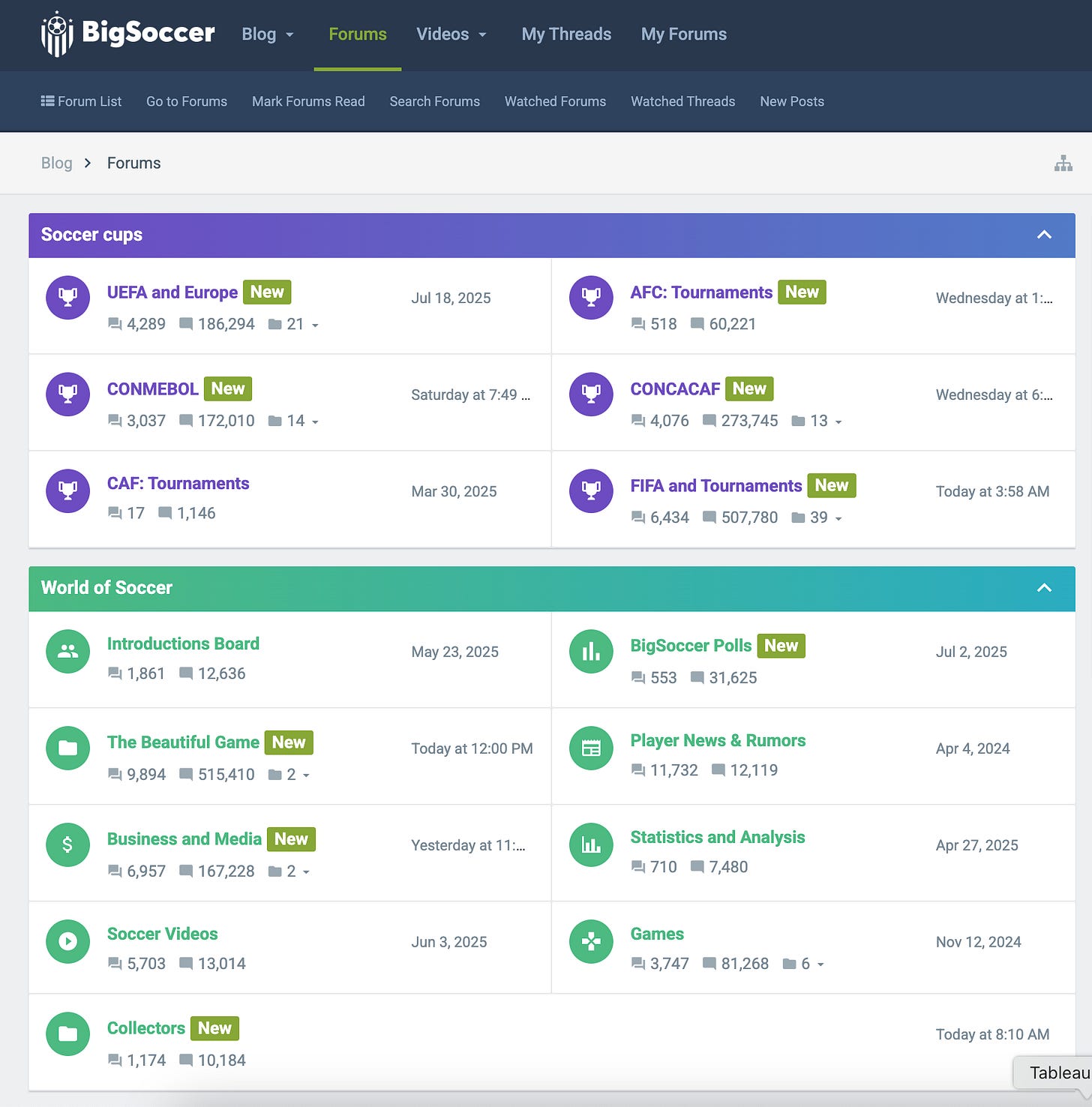Click the newspaper icon for Player News & Rumors
1092x1107 pixels.
click(x=591, y=748)
